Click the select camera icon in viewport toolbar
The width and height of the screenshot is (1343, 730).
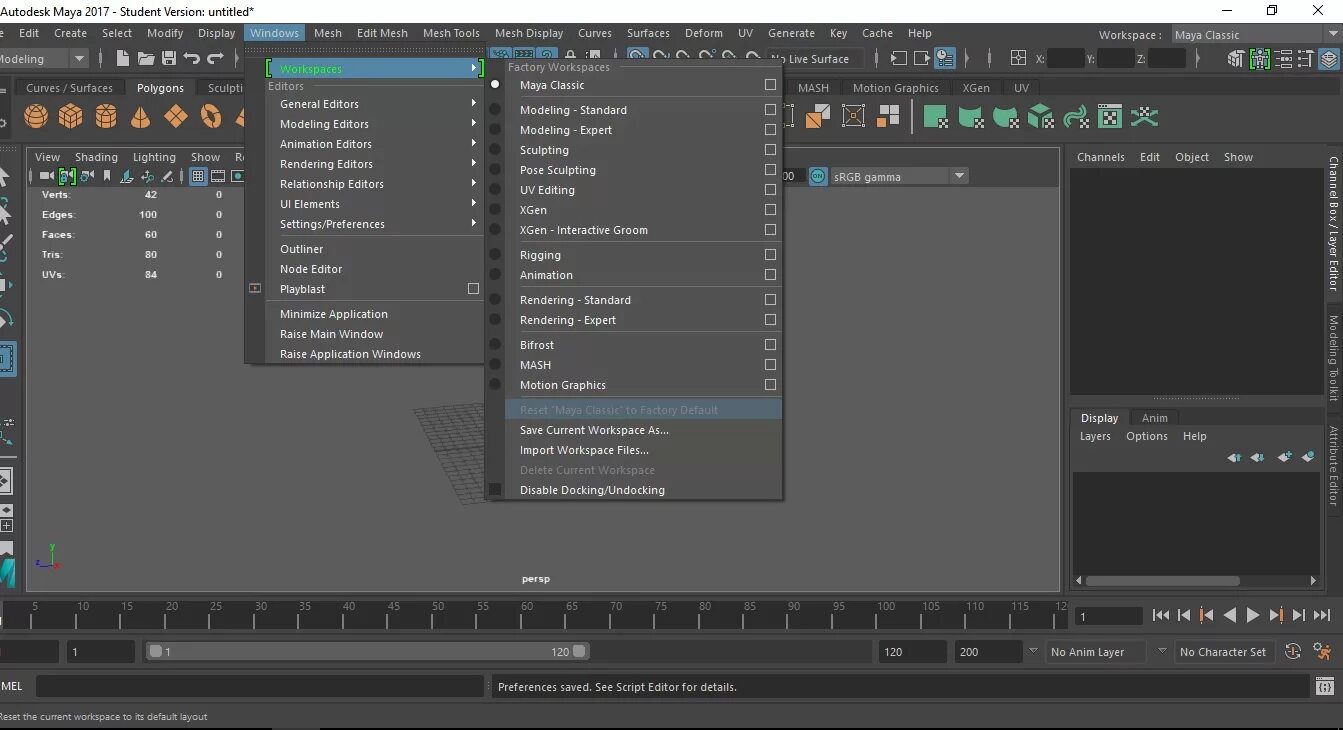click(47, 176)
